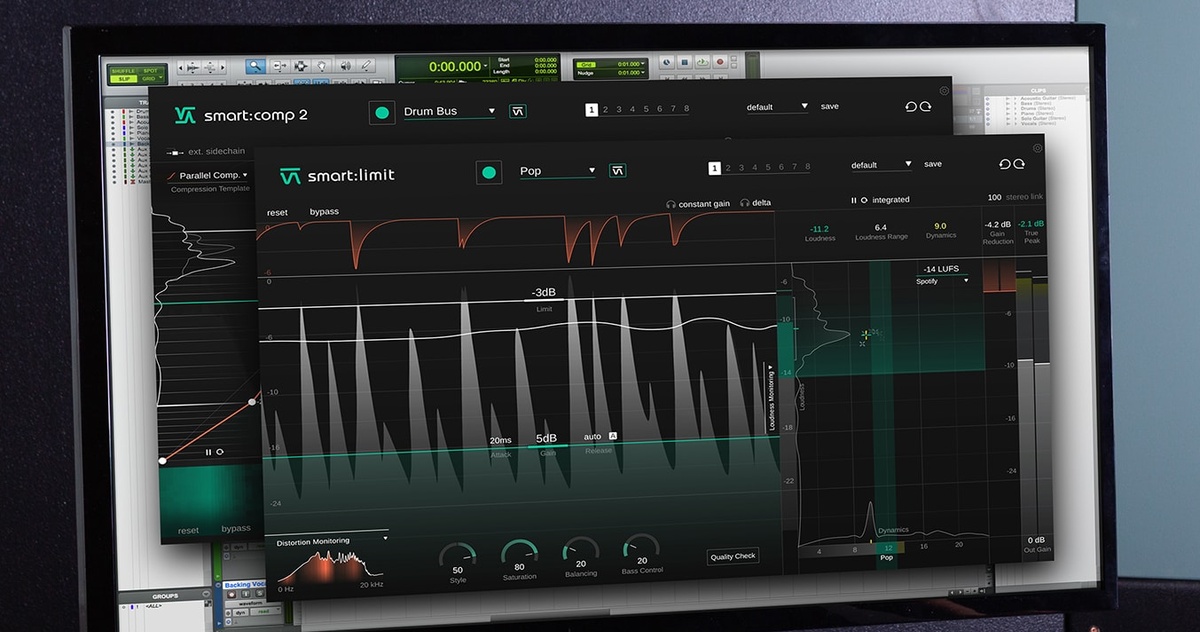This screenshot has width=1200, height=632.
Task: Select state 1 in smart:comp 2
Action: [592, 110]
